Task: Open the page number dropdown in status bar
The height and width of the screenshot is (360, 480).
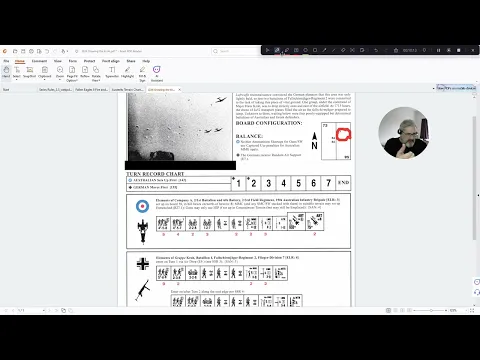Action: pos(44,310)
